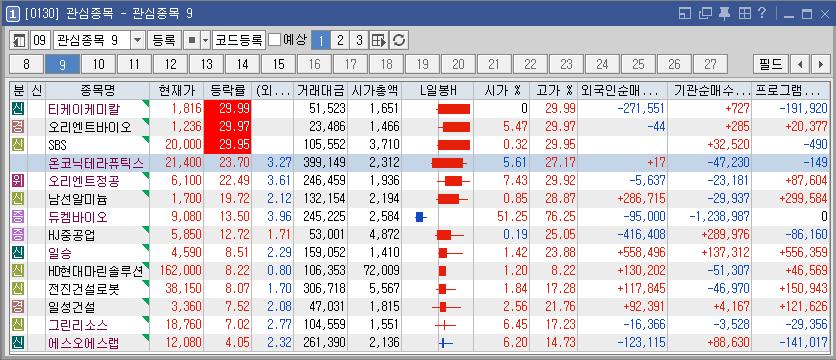
Task: Sort by 종목명 column header
Action: point(98,91)
